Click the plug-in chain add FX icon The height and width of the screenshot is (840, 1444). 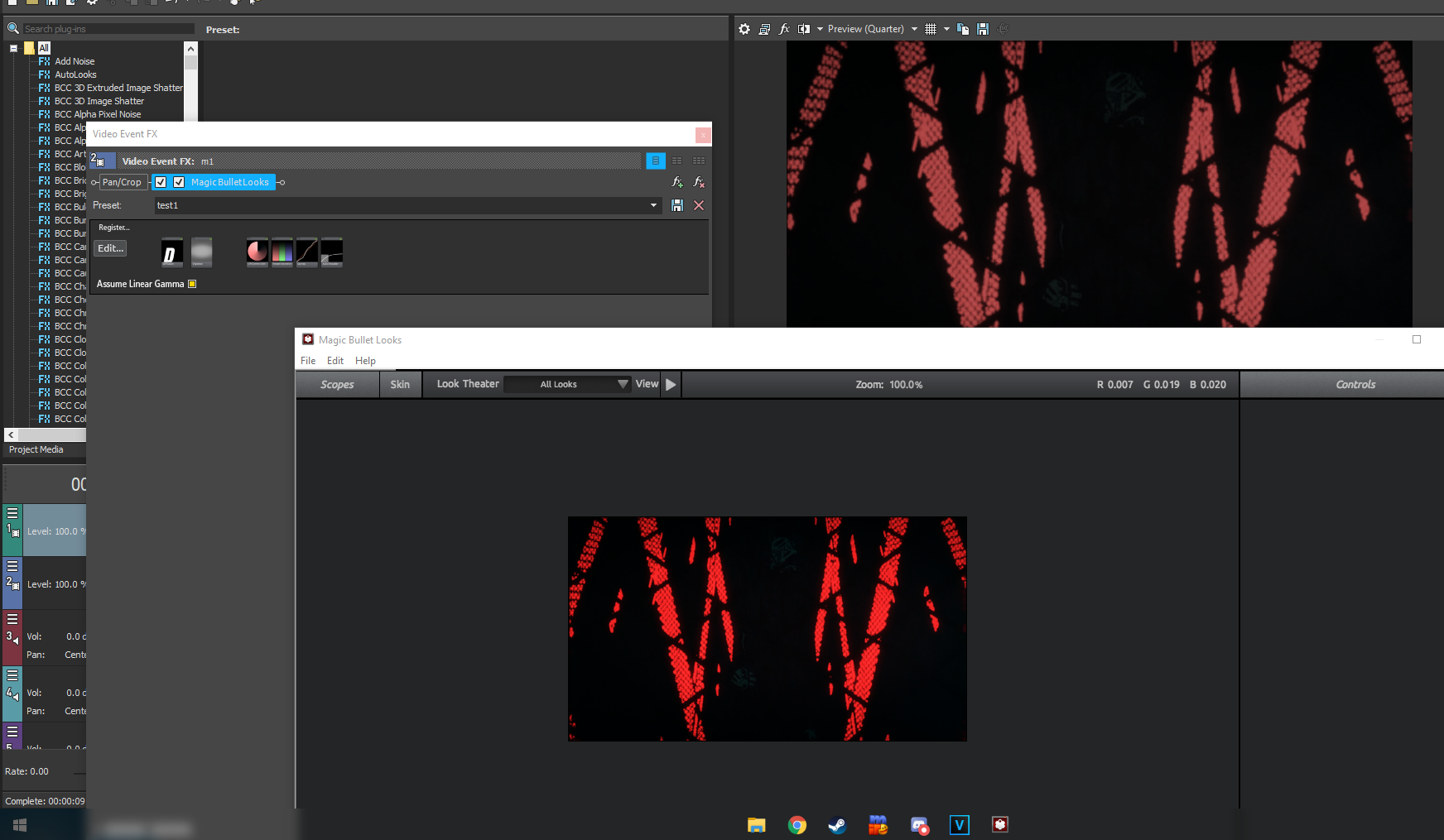click(677, 182)
